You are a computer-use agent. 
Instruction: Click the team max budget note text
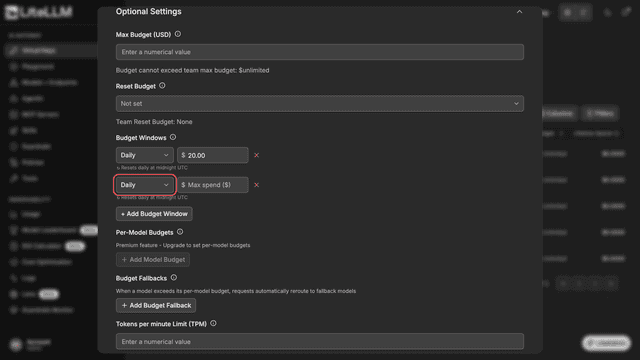[x=192, y=70]
